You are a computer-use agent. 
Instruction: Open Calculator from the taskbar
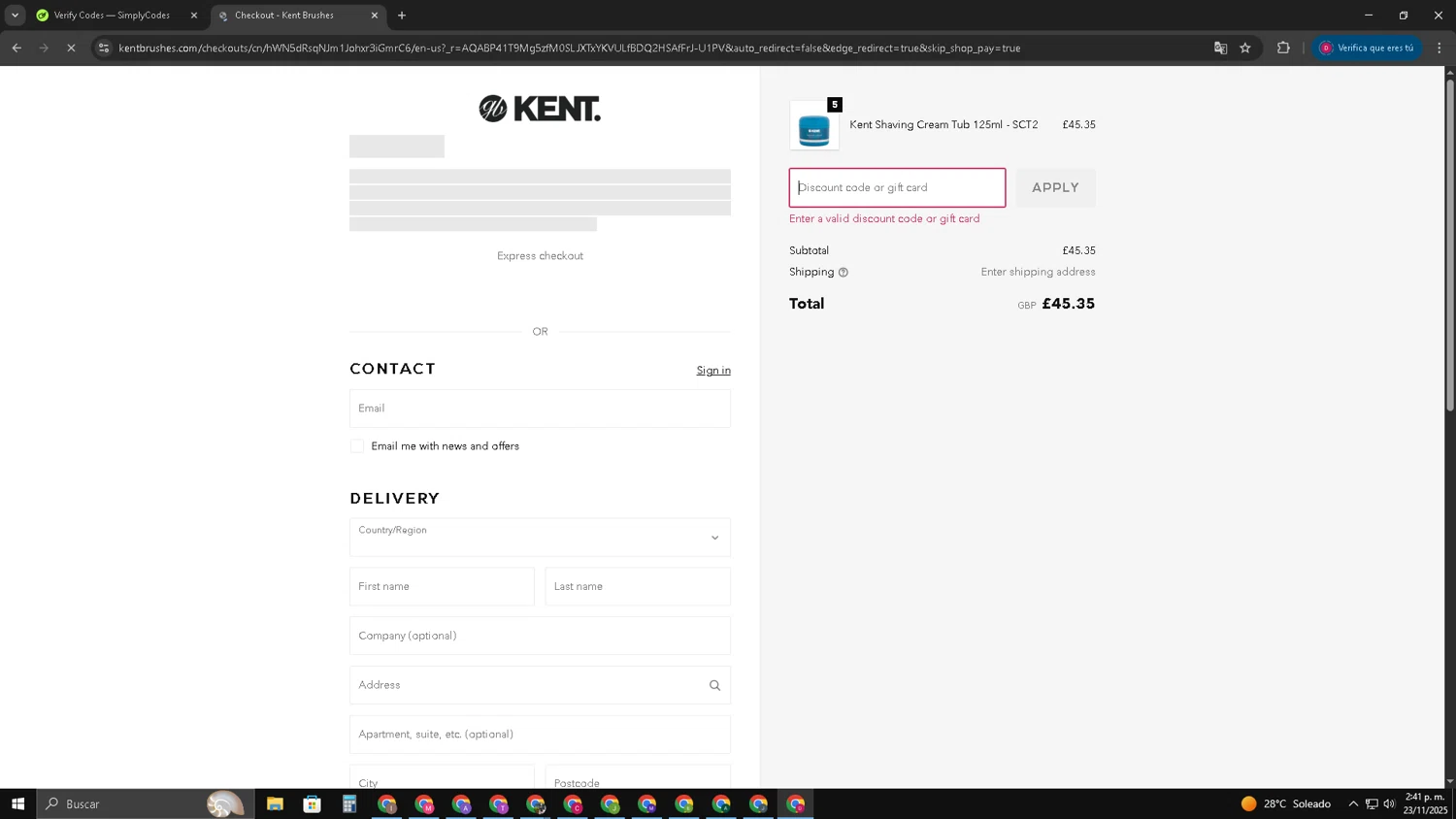coord(349,803)
